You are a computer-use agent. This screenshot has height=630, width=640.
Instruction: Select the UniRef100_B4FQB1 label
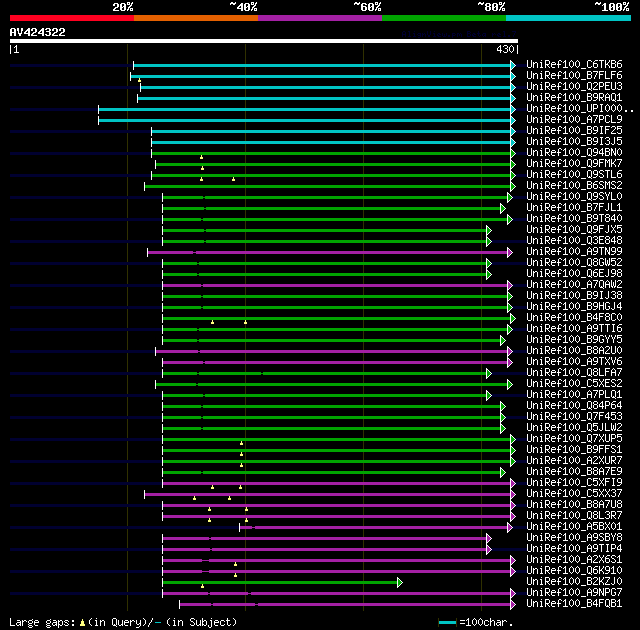coord(574,604)
